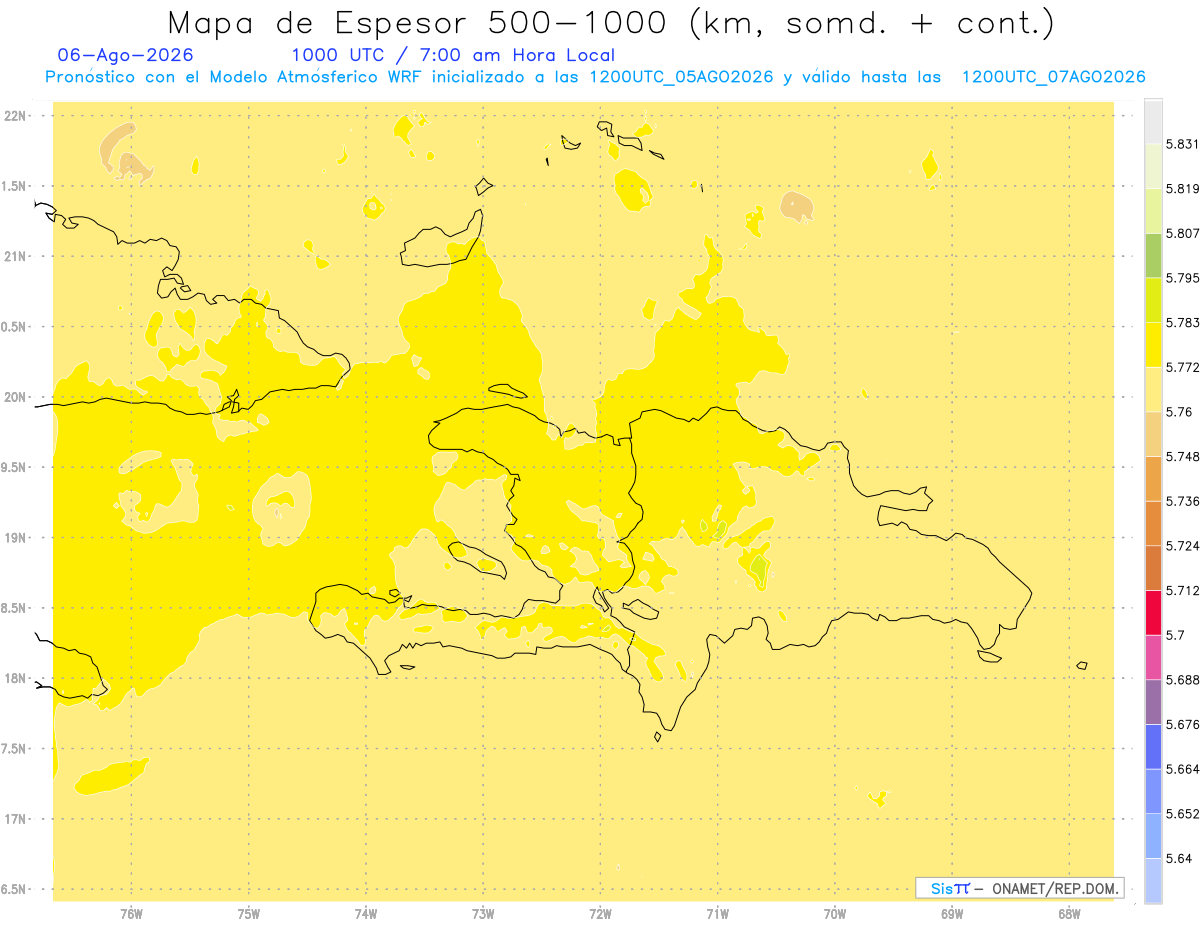Click the legend value '5.831'
Screen dimensions: 1200x927
point(1182,144)
